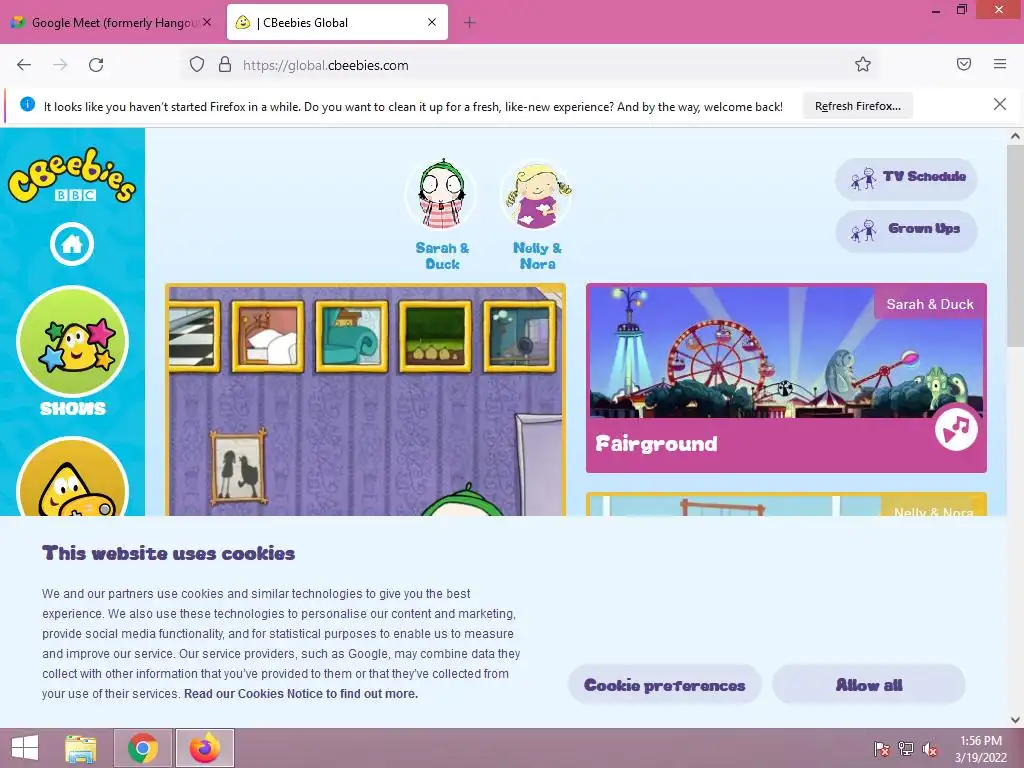The width and height of the screenshot is (1024, 768).
Task: Switch to the CBeebies Global tab
Action: [x=338, y=22]
